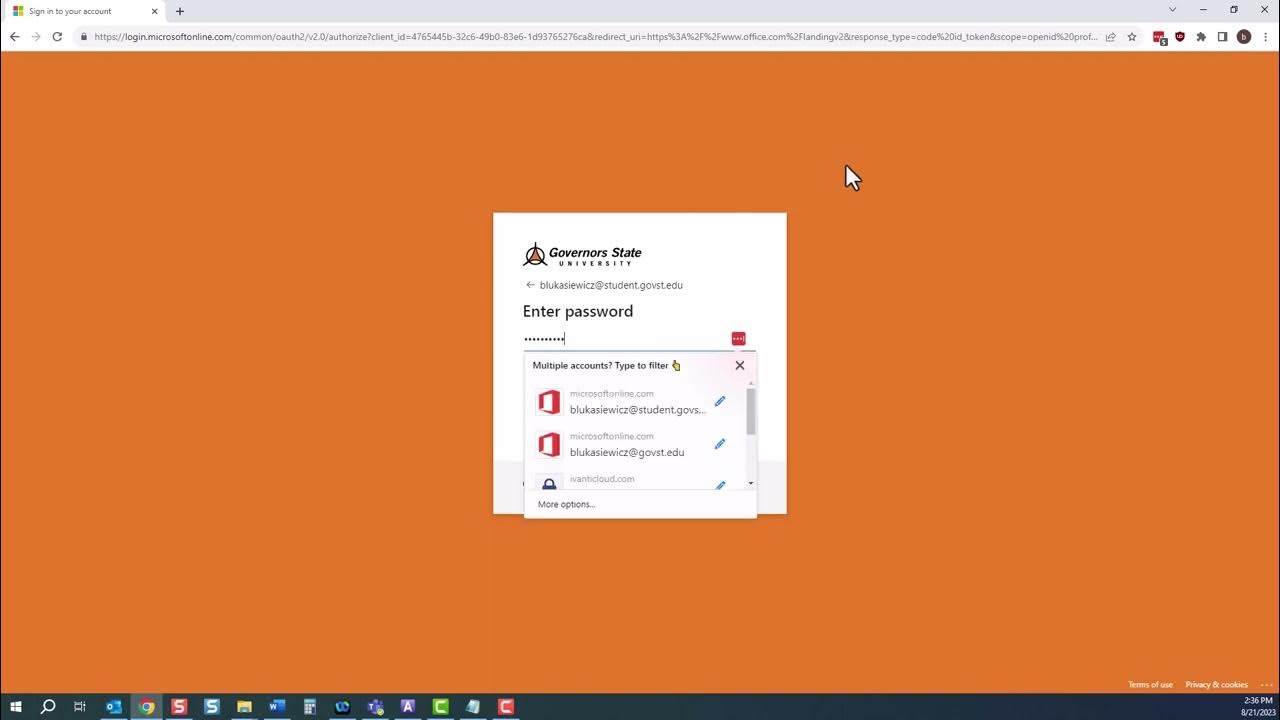This screenshot has height=720, width=1280.
Task: Open the Chrome profile avatar
Action: (1244, 37)
